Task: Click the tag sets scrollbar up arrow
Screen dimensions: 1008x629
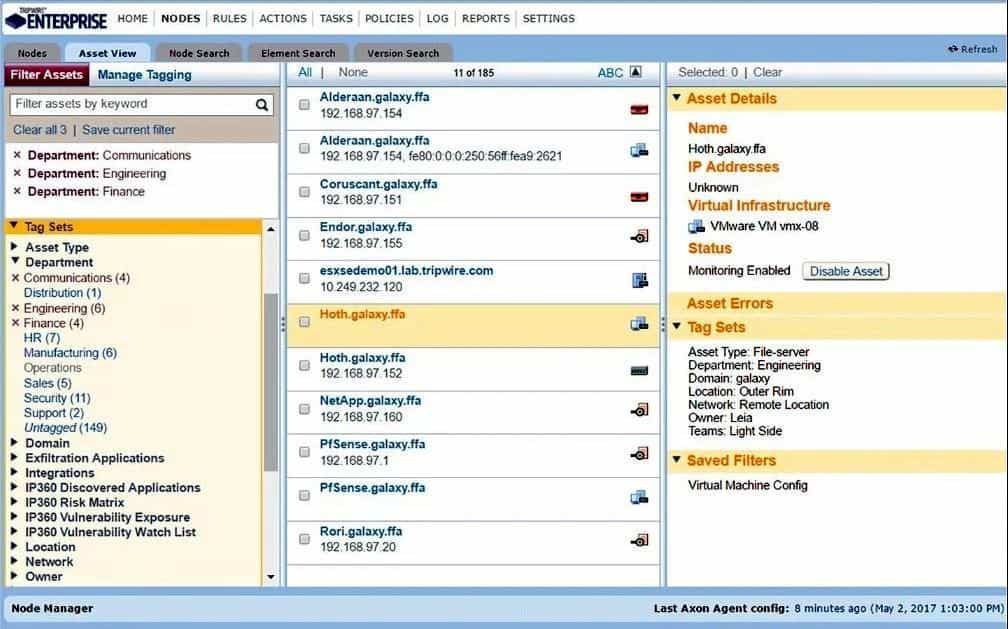Action: pyautogui.click(x=271, y=229)
